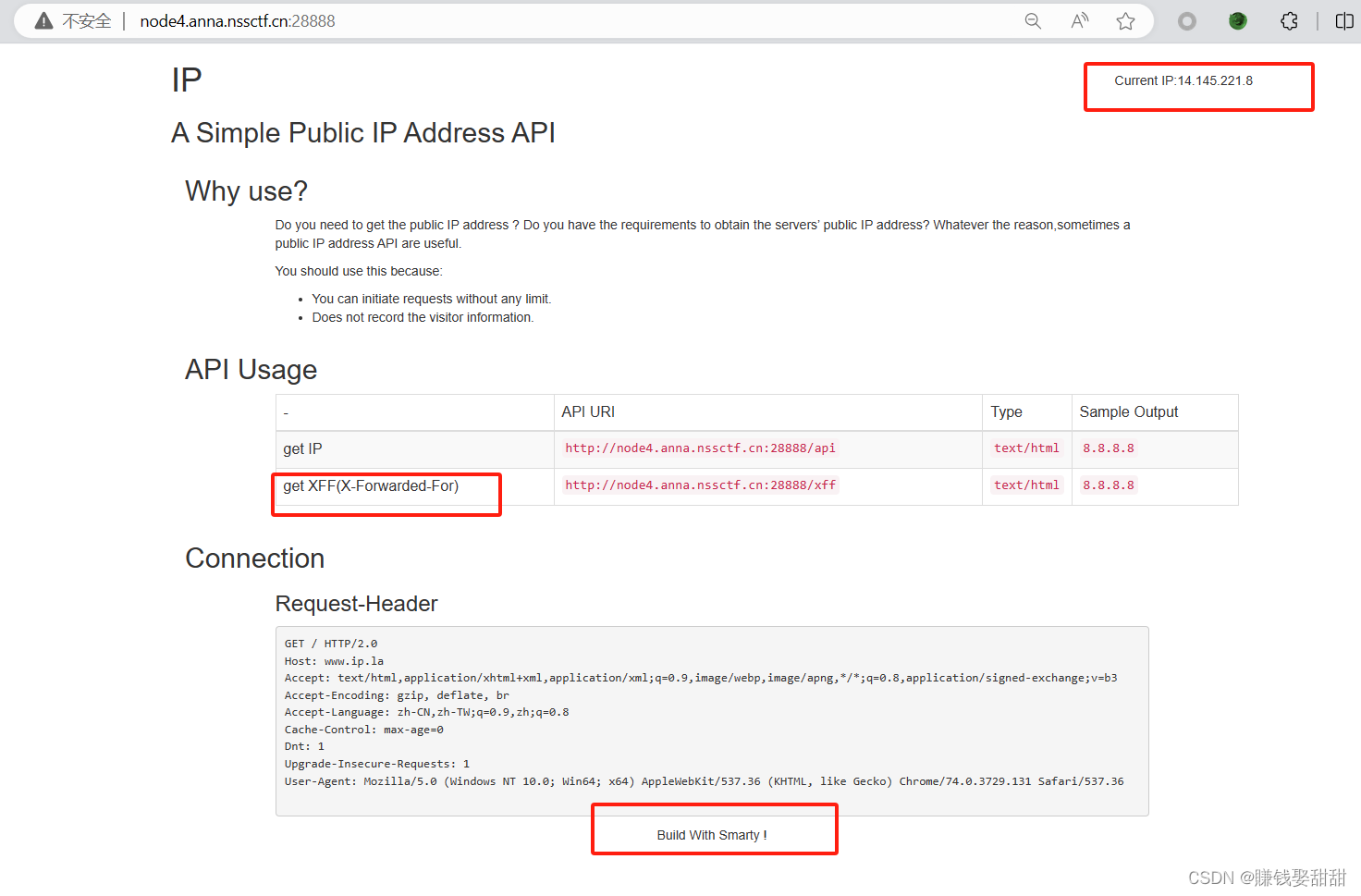This screenshot has height=896, width=1361.
Task: Click the 不安全 security warning icon
Action: (43, 20)
